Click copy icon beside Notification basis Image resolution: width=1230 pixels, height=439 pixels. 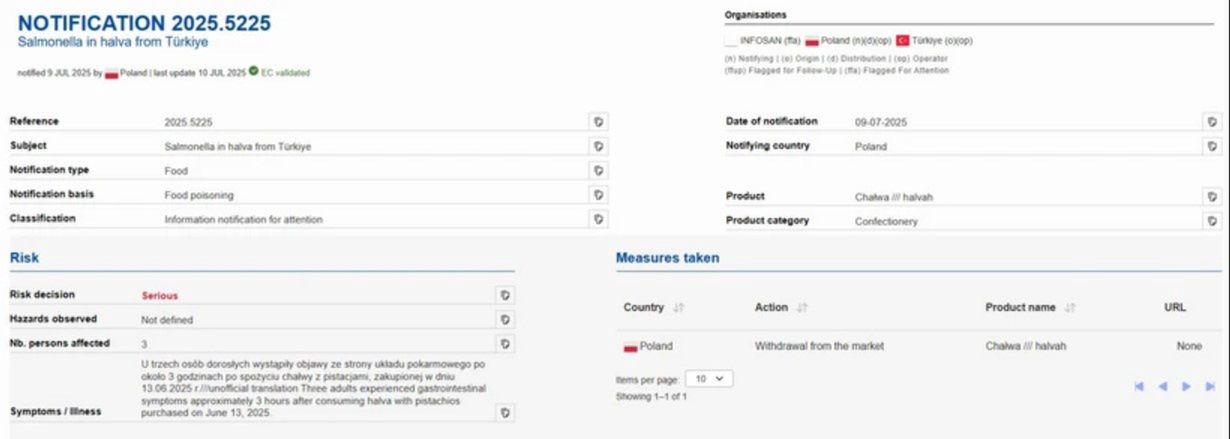pyautogui.click(x=598, y=194)
